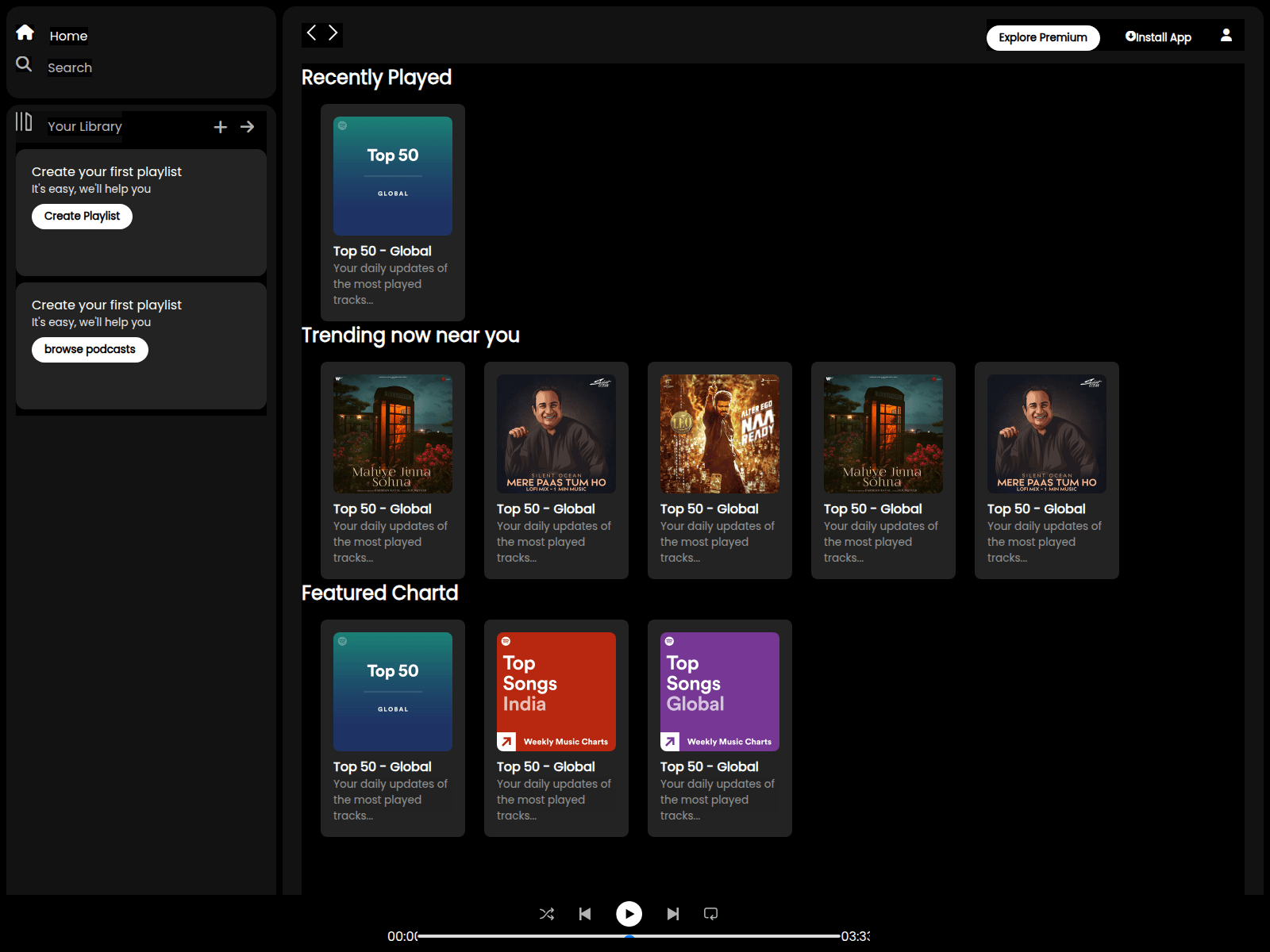Open Top 50 Global cover in Featured Charts
Viewport: 1270px width, 952px height.
393,692
